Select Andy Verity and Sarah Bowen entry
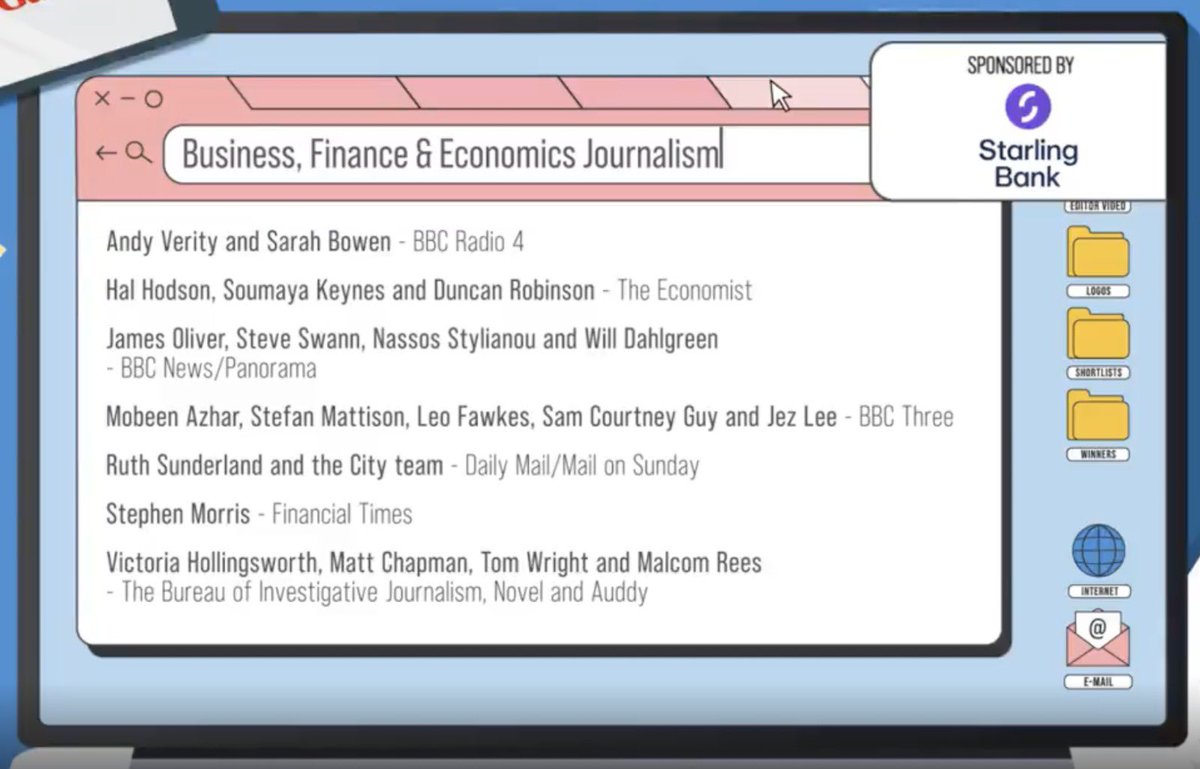 tap(315, 242)
